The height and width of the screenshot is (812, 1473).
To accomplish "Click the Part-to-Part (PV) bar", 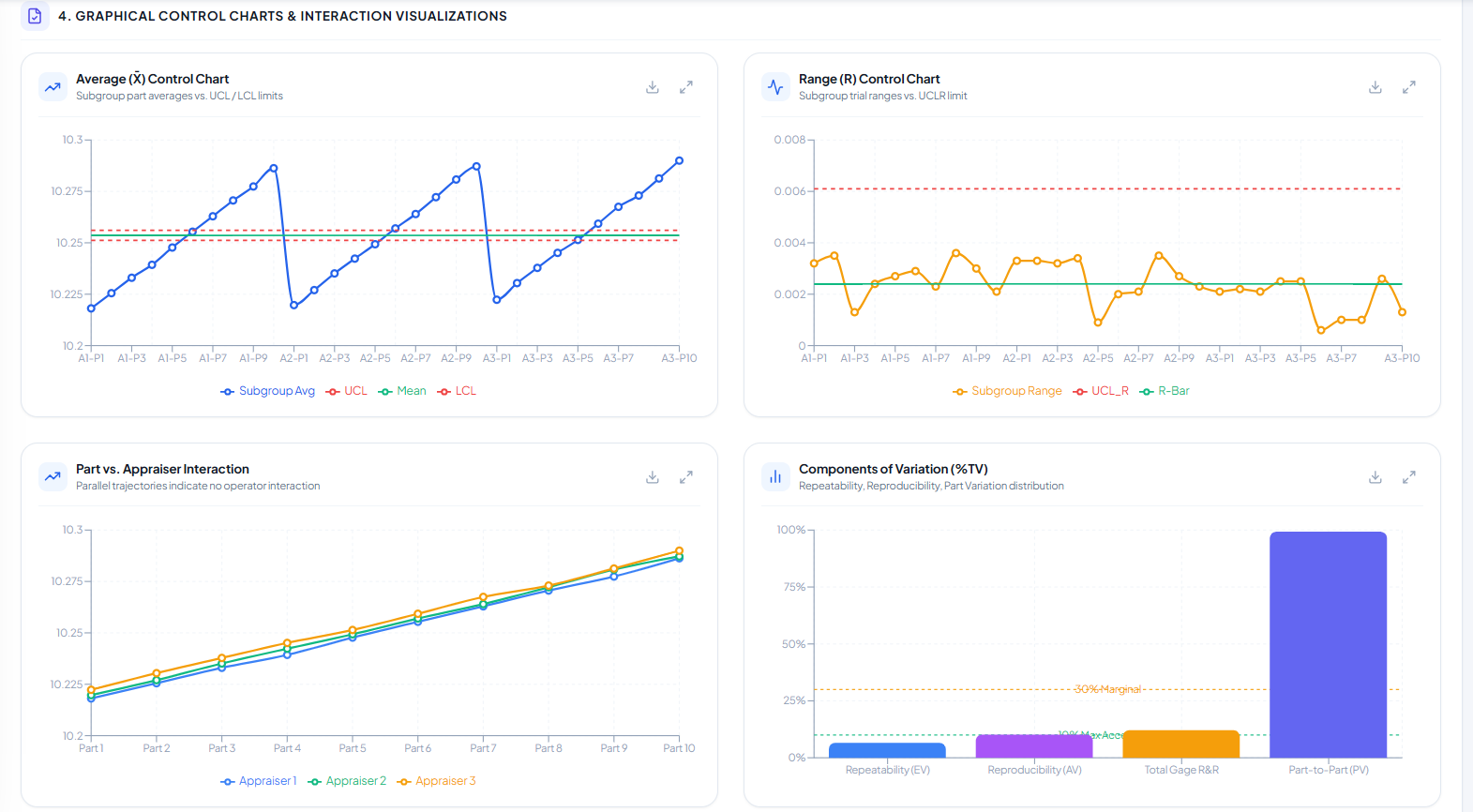I will coord(1329,644).
